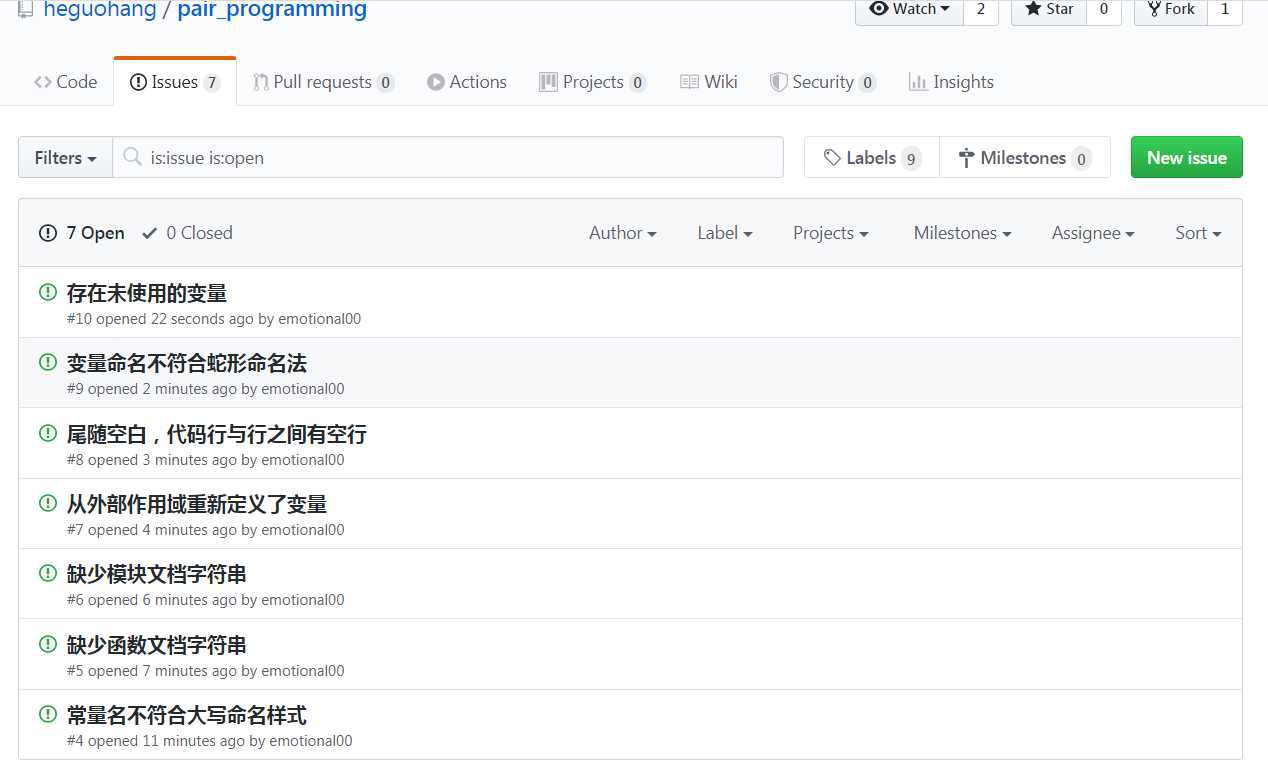Open the Actions tab
This screenshot has width=1268, height=762.
click(x=467, y=82)
